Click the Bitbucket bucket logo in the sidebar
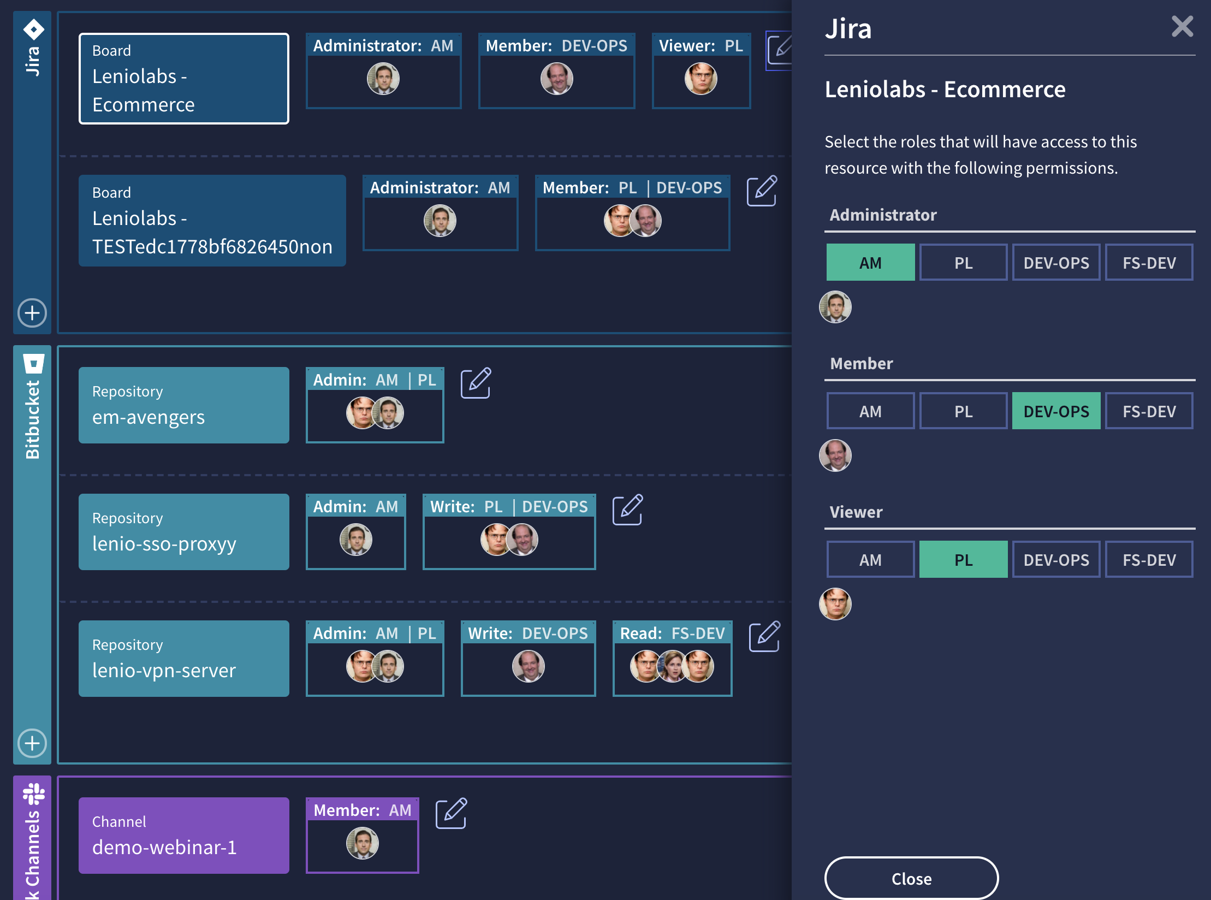Viewport: 1211px width, 900px height. (32, 362)
